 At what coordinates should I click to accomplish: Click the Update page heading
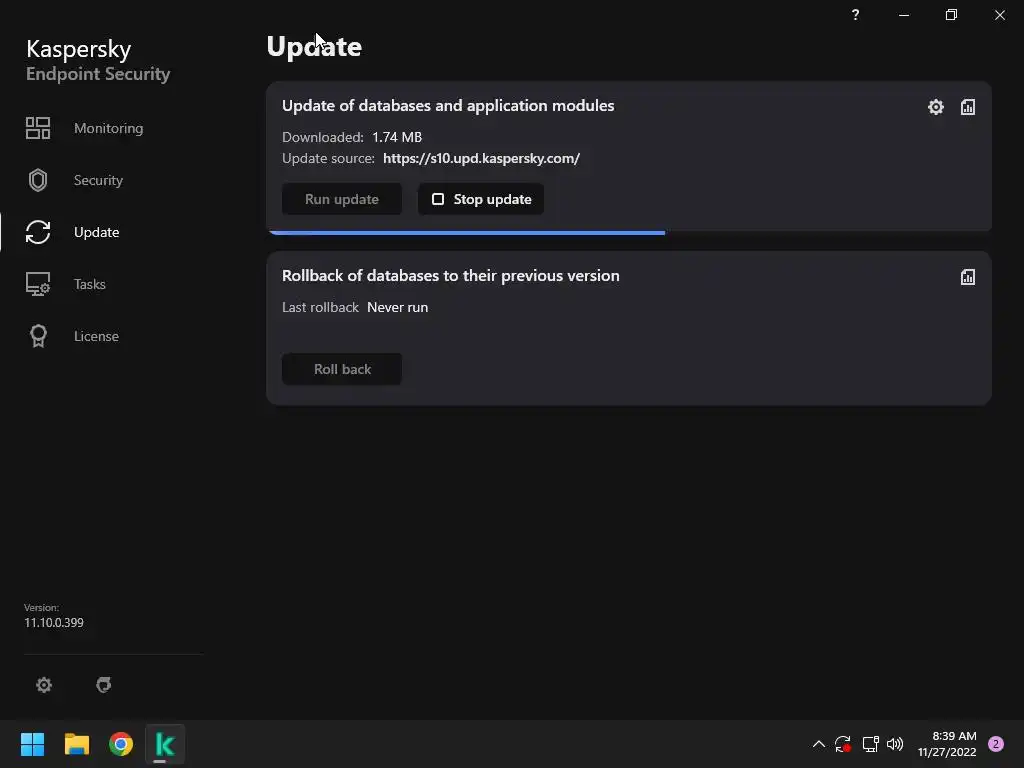click(314, 47)
